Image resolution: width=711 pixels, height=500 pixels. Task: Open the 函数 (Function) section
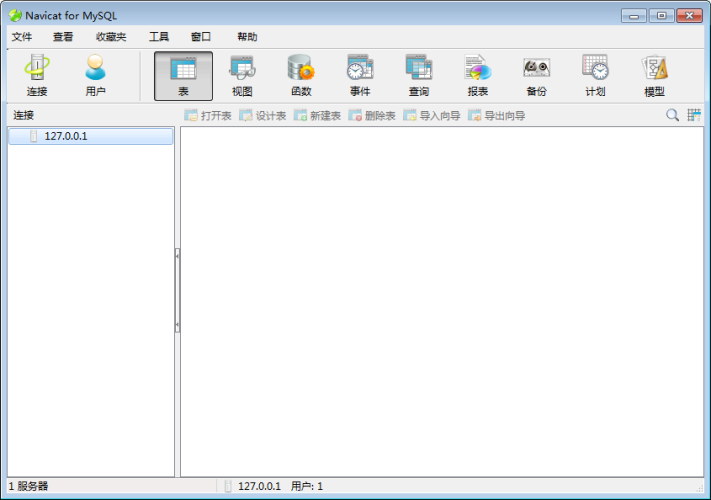[x=301, y=76]
